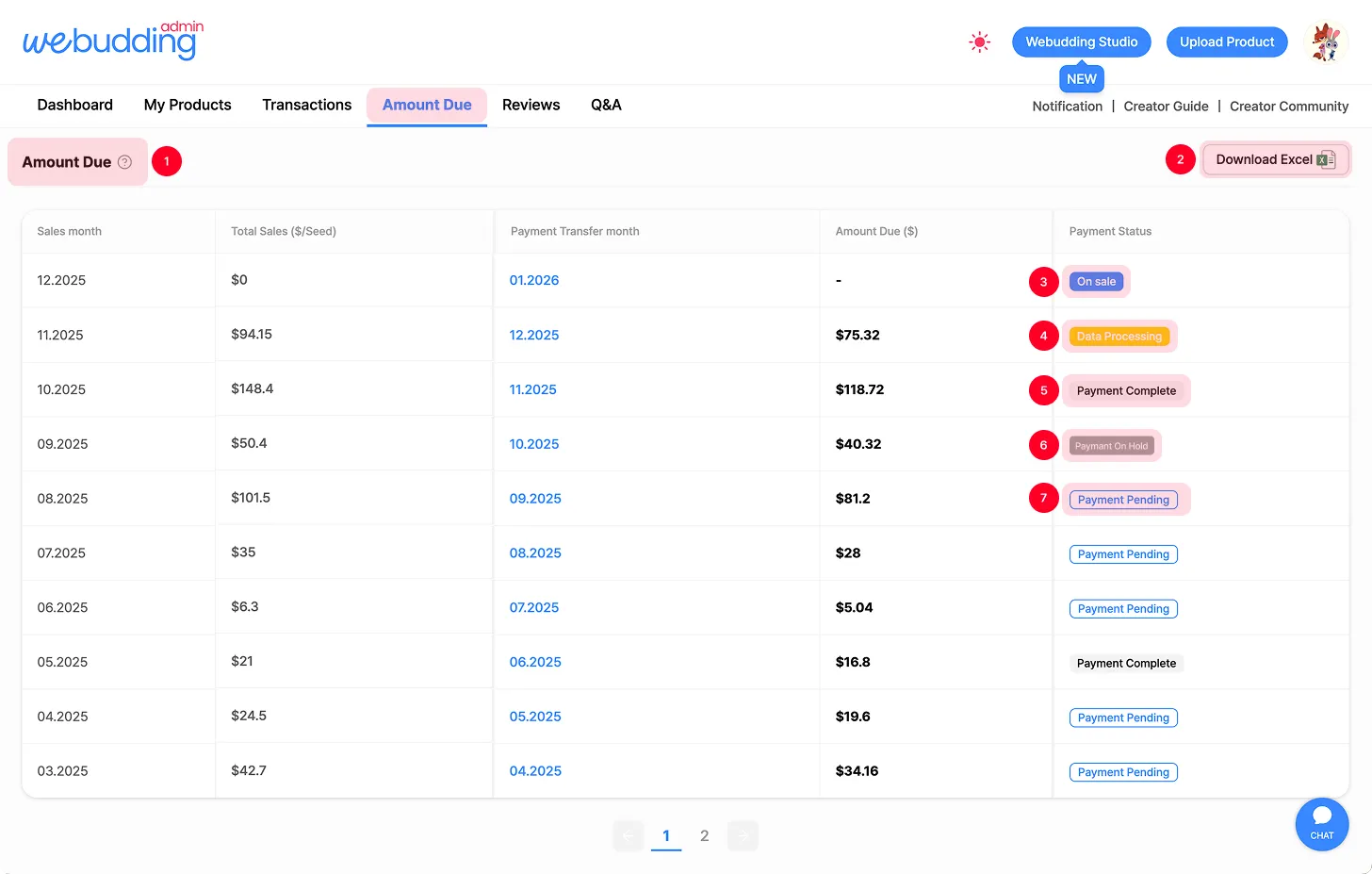Click the Amount Due page heading

tap(67, 162)
